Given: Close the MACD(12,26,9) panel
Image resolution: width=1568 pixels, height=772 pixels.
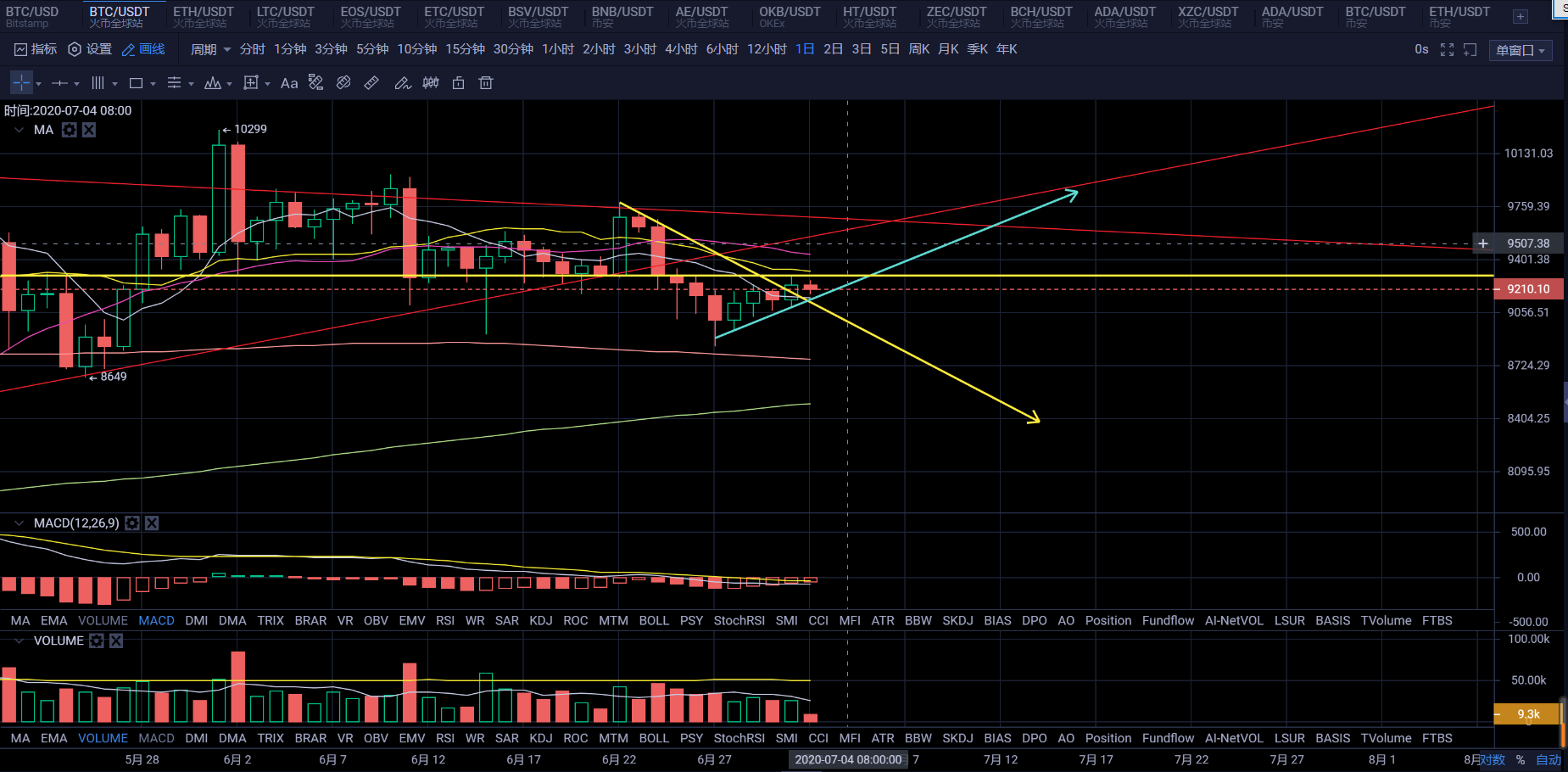Looking at the screenshot, I should point(152,523).
